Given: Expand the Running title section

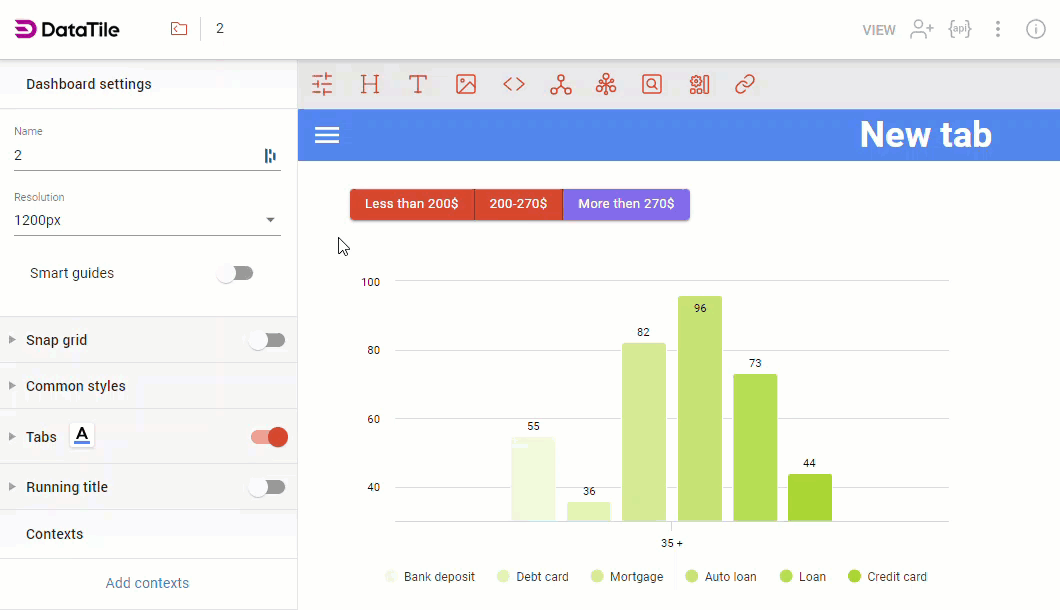Looking at the screenshot, I should 67,487.
